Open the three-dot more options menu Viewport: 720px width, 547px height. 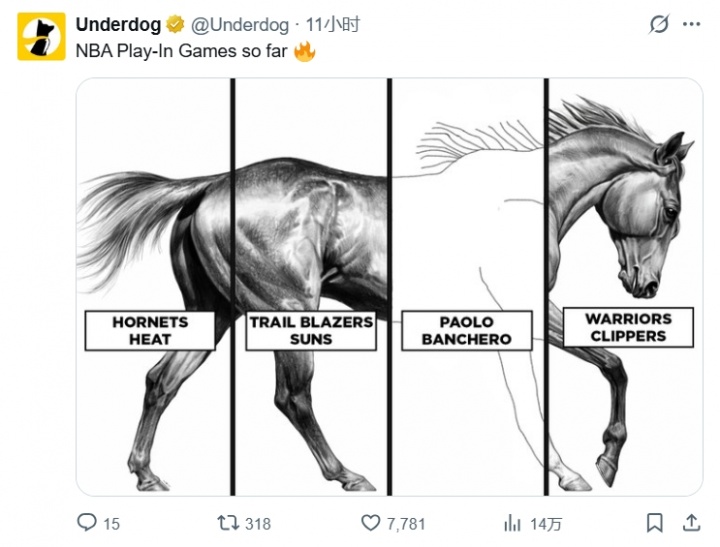[691, 25]
